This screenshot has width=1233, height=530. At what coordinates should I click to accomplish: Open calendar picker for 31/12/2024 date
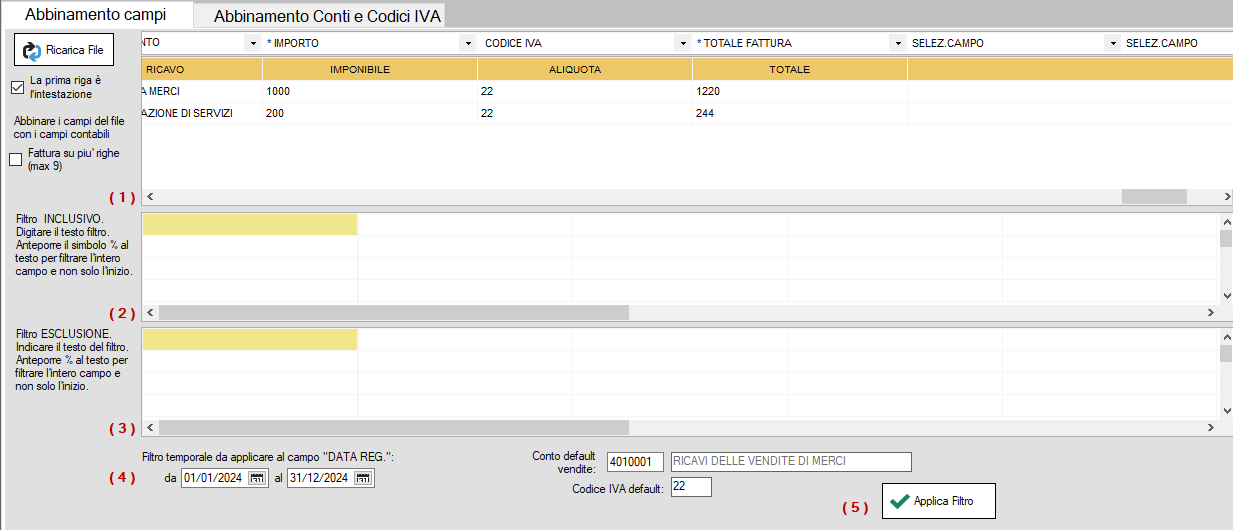[363, 478]
